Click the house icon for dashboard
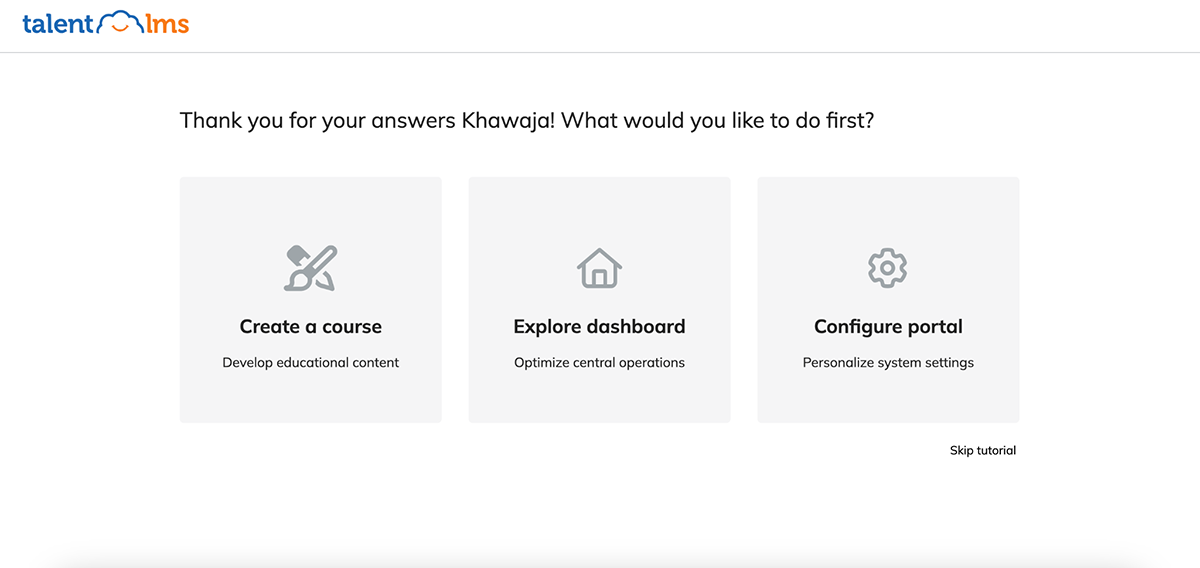1200x568 pixels. [599, 268]
